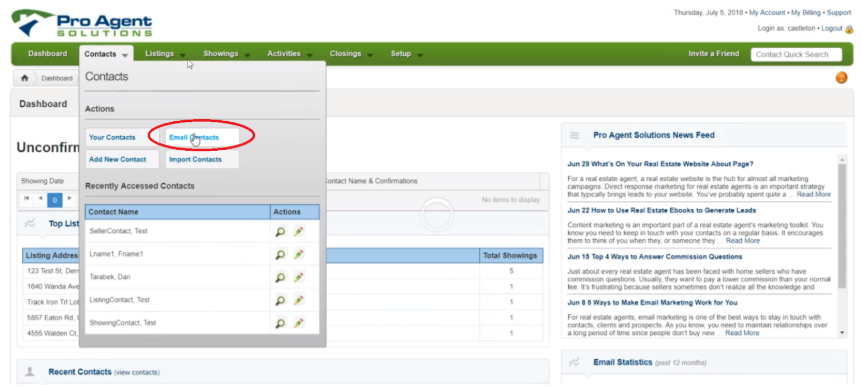The image size is (862, 387).
Task: Open the Dashboard nav item
Action: click(48, 54)
